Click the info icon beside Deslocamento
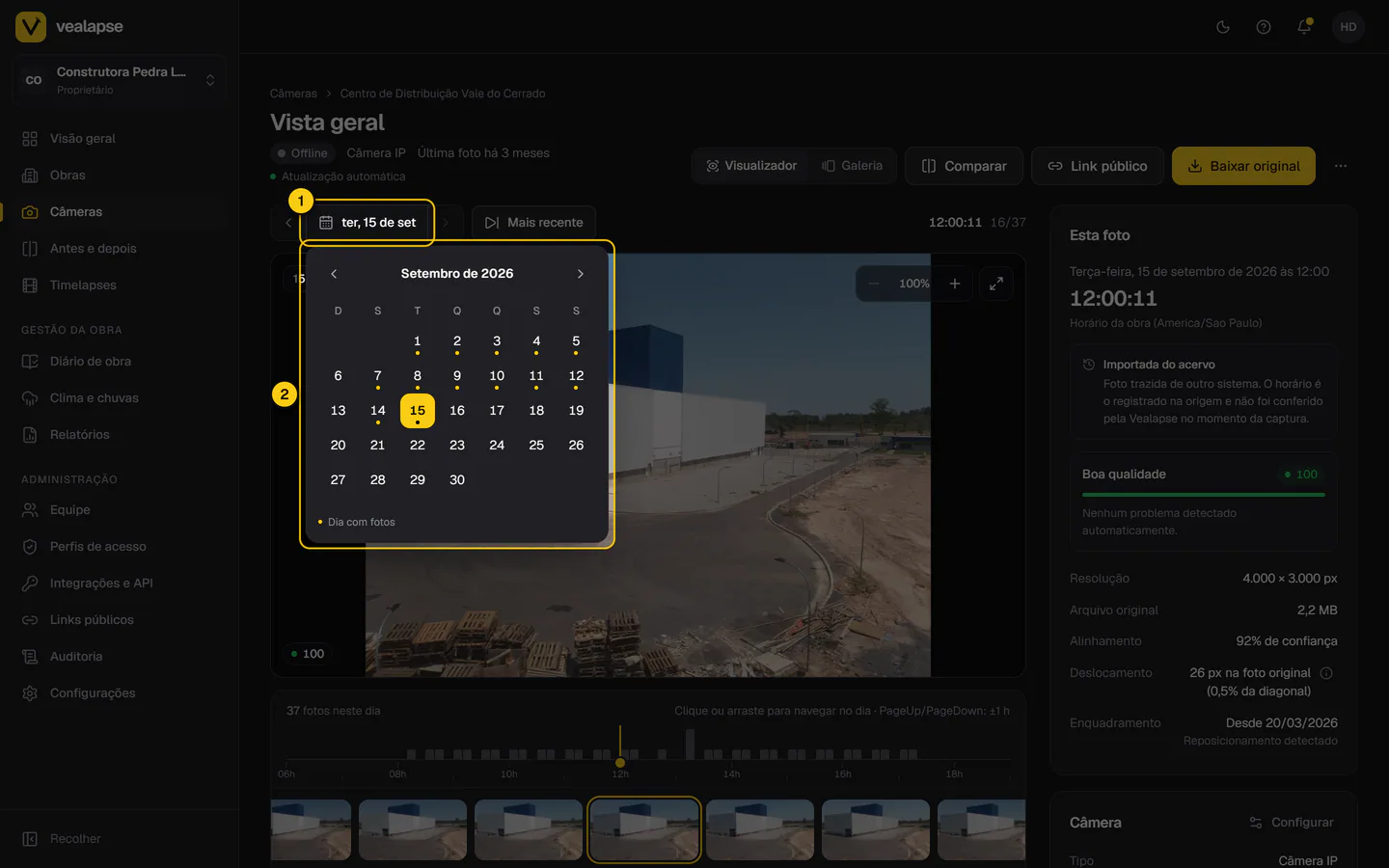This screenshot has width=1389, height=868. click(x=1326, y=673)
